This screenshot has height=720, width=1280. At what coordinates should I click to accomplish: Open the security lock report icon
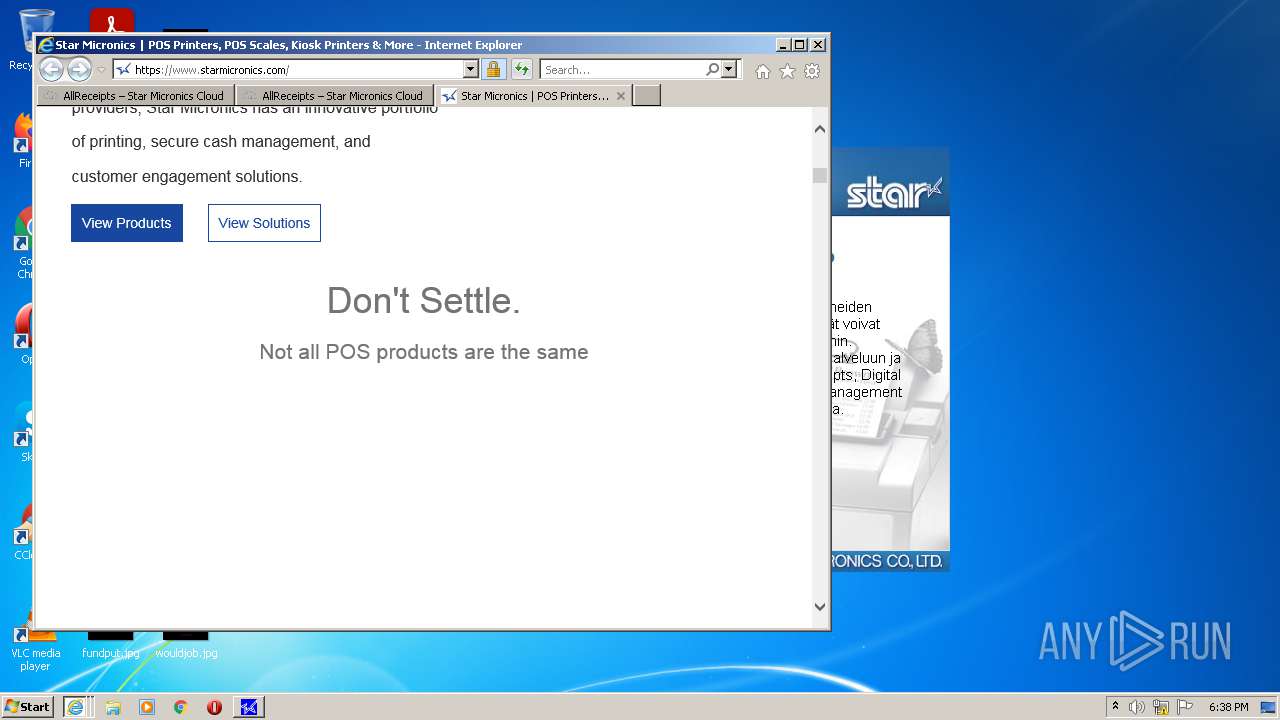tap(493, 70)
